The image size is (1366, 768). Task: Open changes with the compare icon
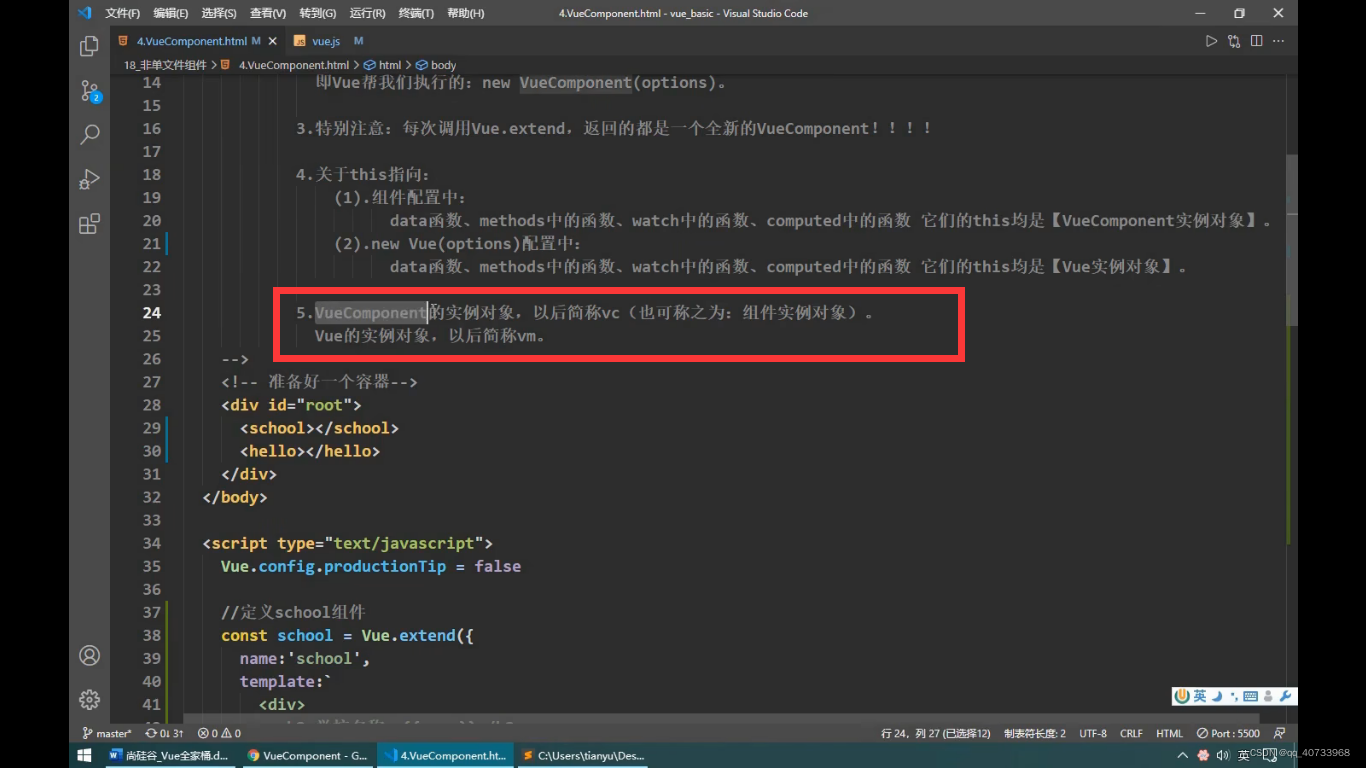click(1234, 41)
